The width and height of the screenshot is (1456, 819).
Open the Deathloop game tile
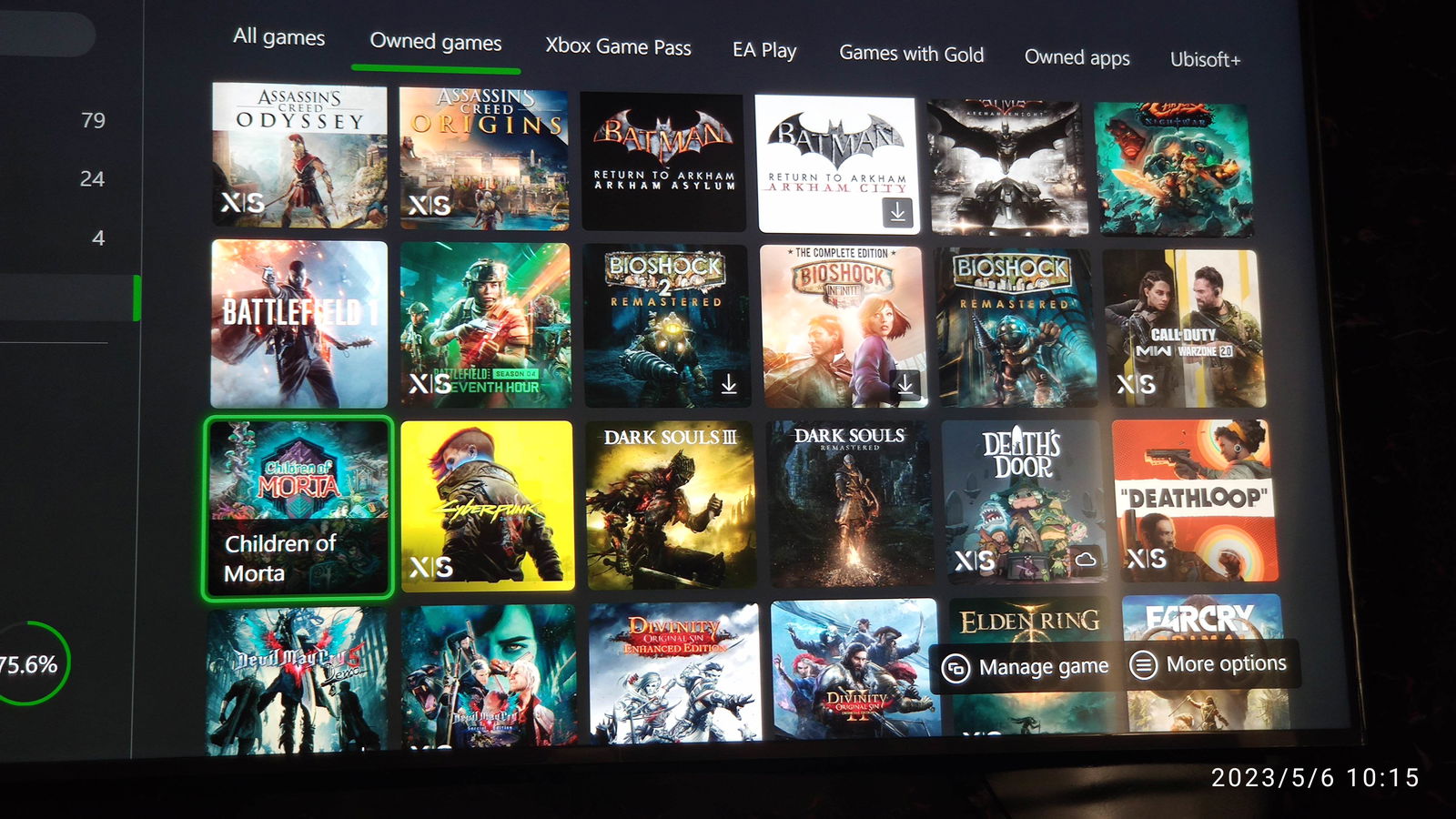pos(1194,500)
